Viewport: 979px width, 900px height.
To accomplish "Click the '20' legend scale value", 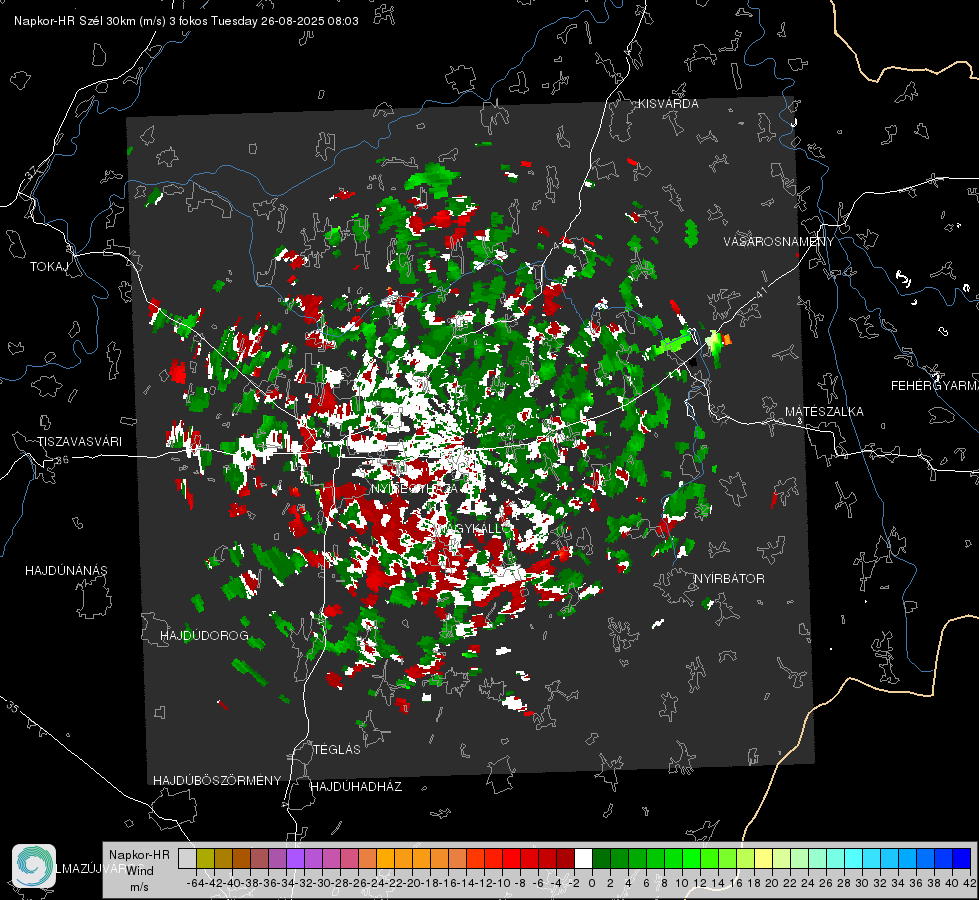I will [772, 883].
